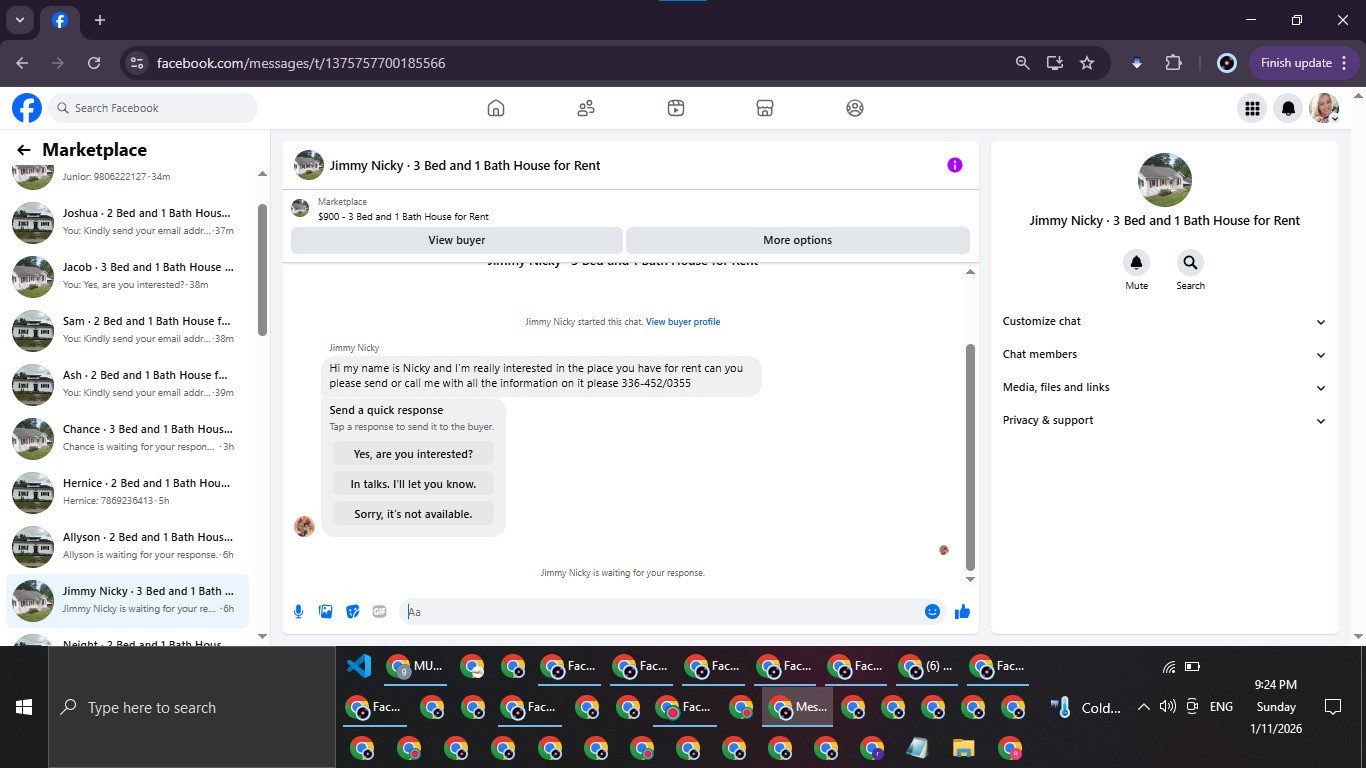Choose a GIF

pyautogui.click(x=379, y=612)
